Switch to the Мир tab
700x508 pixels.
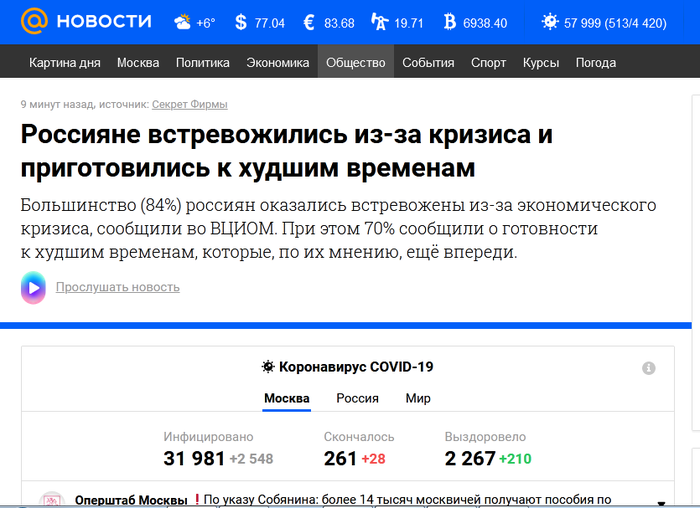click(418, 398)
